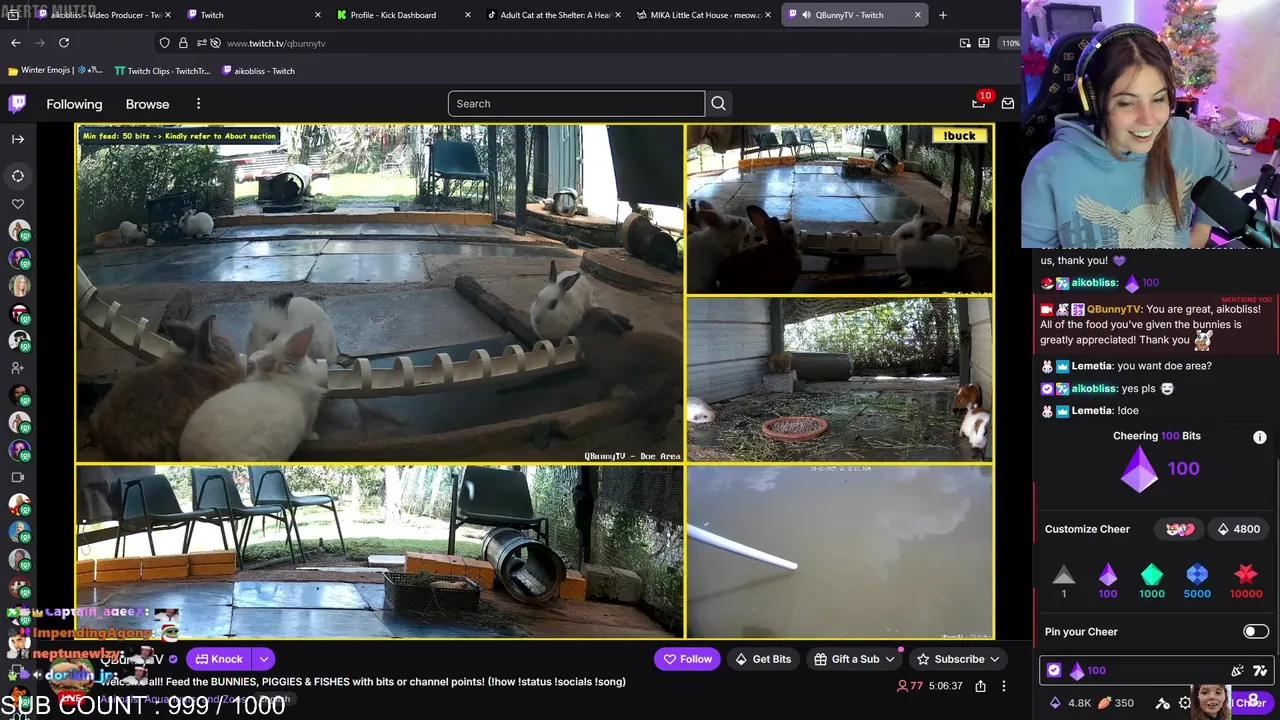Click the browser reload button
1280x720 pixels.
coord(64,43)
